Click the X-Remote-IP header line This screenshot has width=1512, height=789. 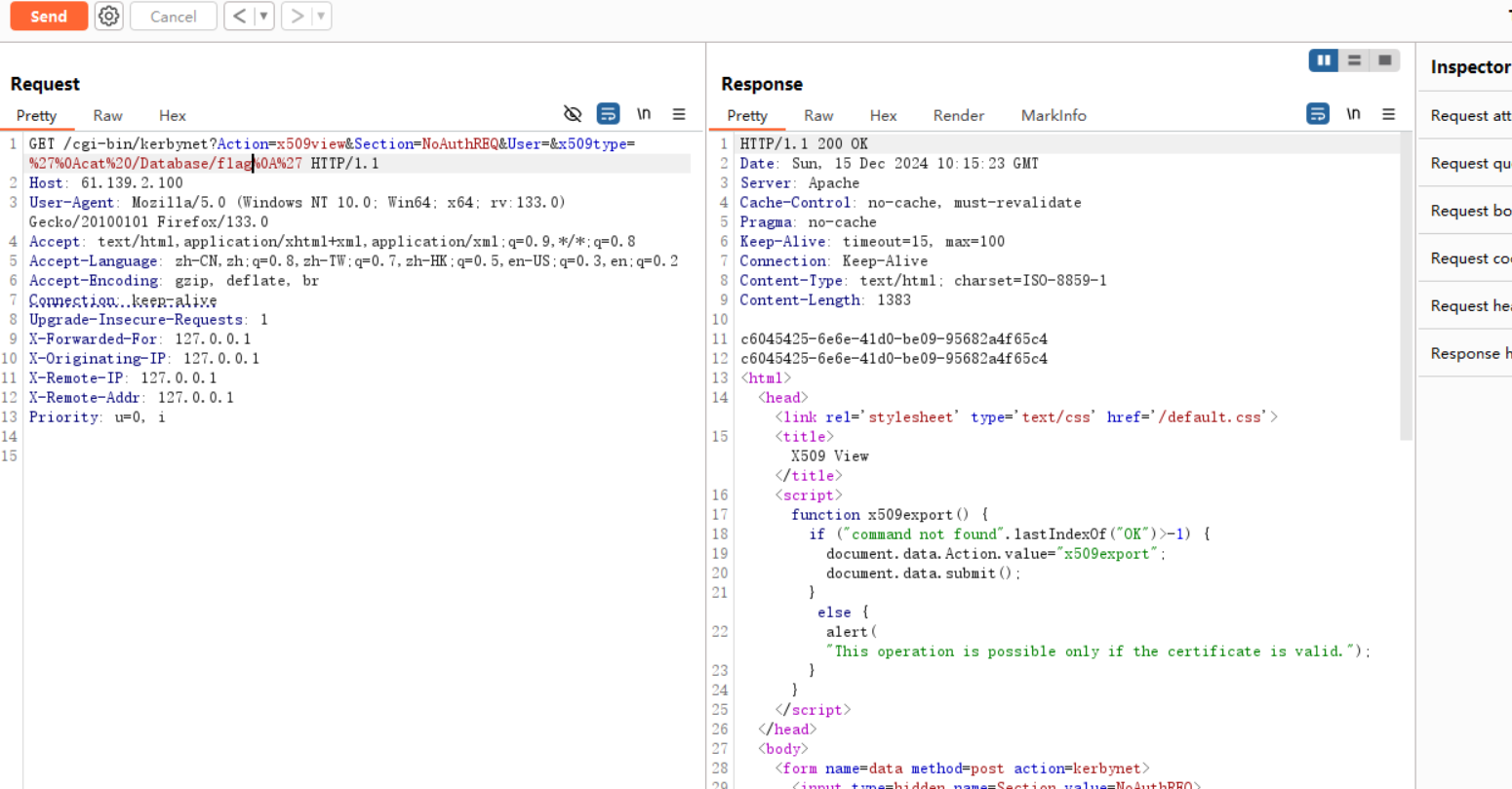pyautogui.click(x=123, y=377)
